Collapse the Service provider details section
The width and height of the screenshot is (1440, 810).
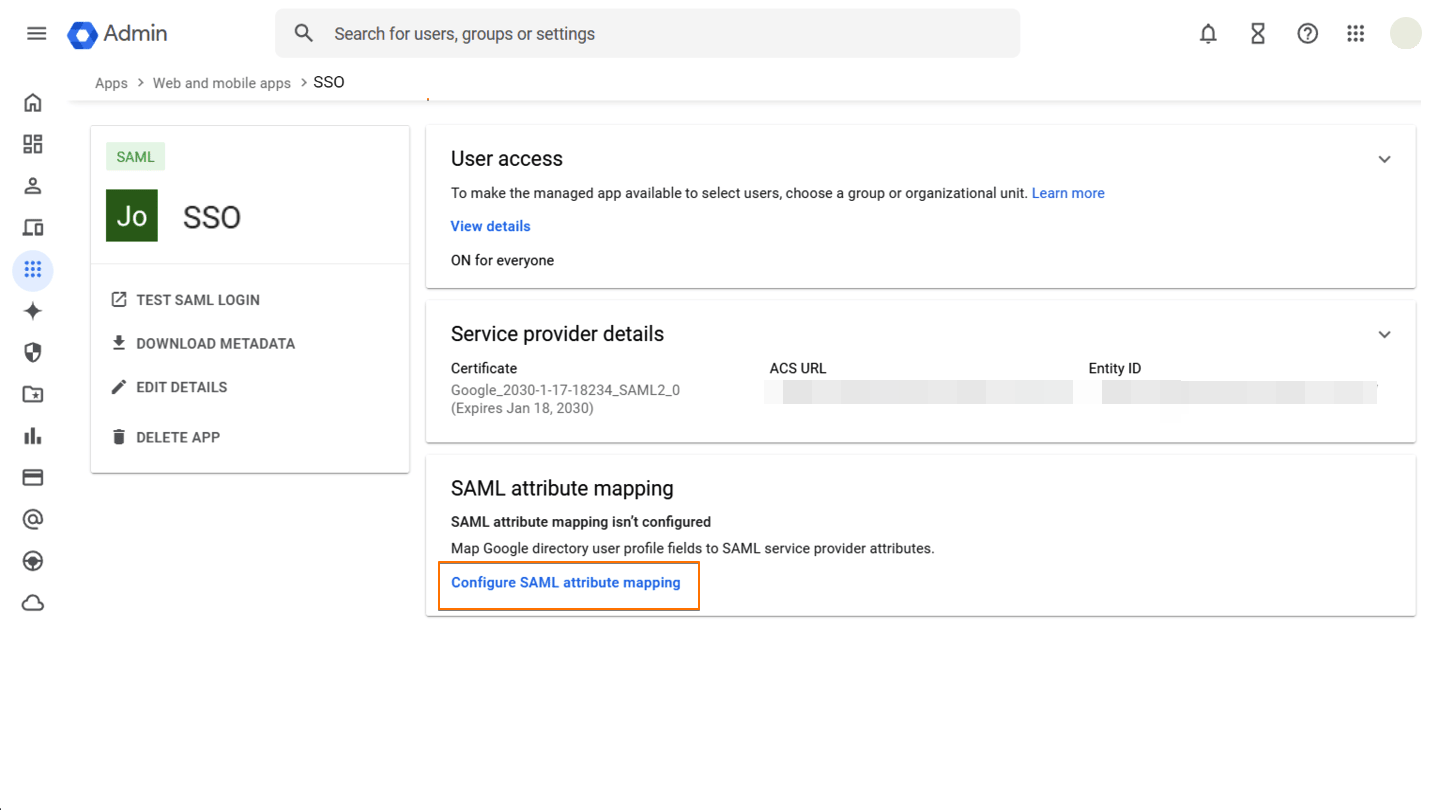tap(1385, 334)
